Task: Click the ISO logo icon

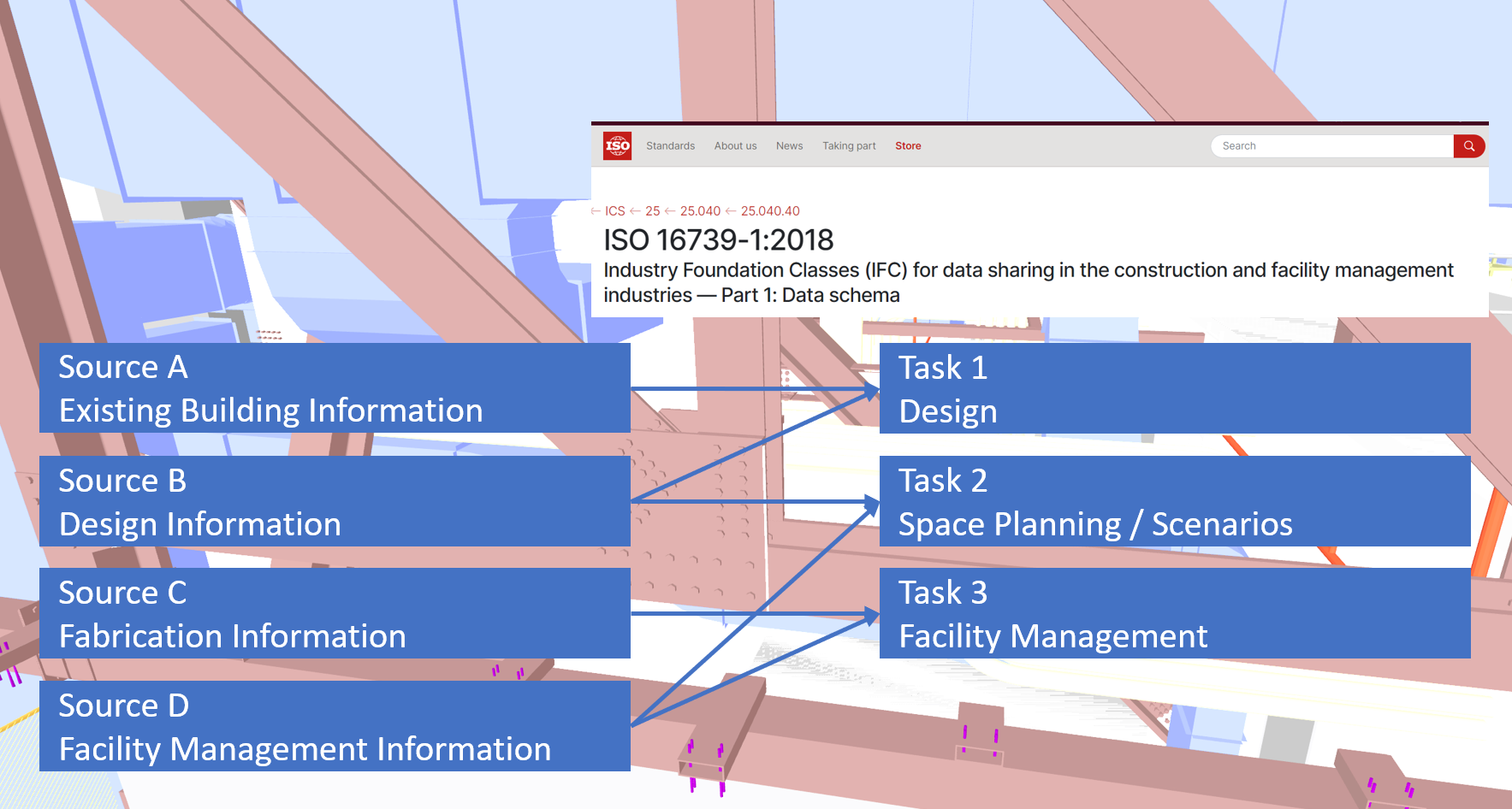Action: 618,146
